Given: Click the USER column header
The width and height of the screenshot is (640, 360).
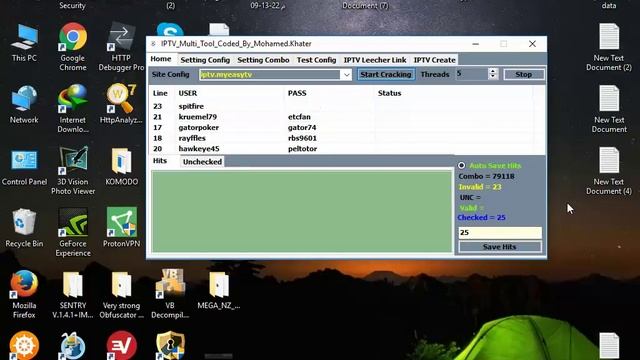Looking at the screenshot, I should pyautogui.click(x=188, y=93).
